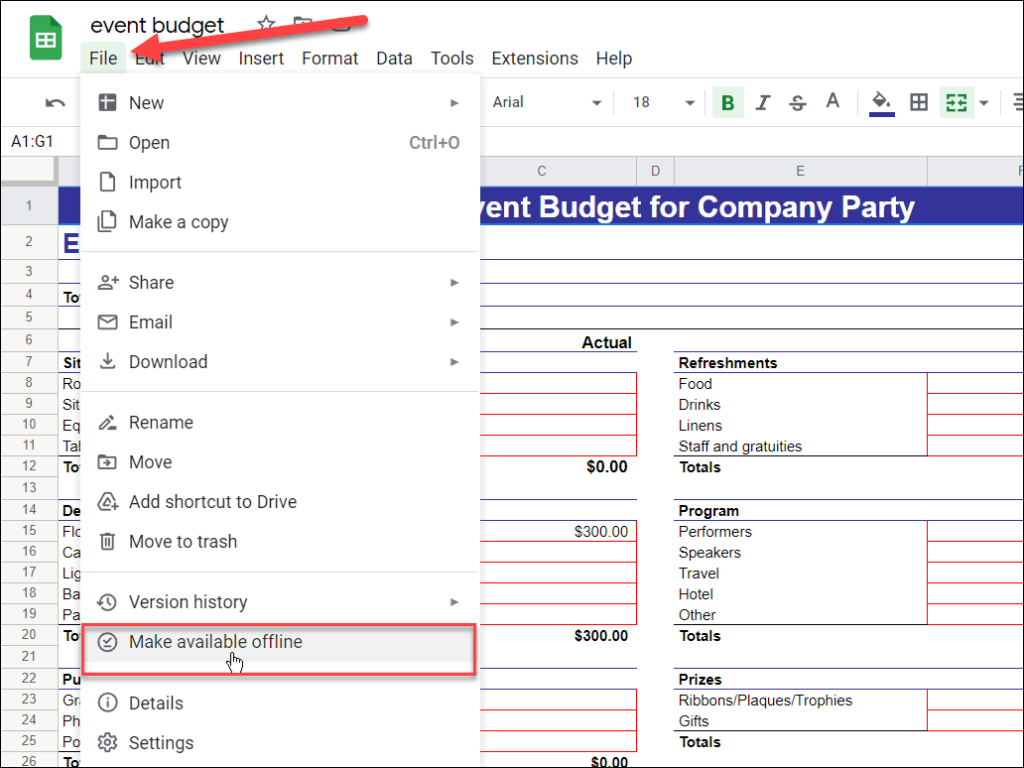1024x768 pixels.
Task: Open the Data menu
Action: (x=394, y=58)
